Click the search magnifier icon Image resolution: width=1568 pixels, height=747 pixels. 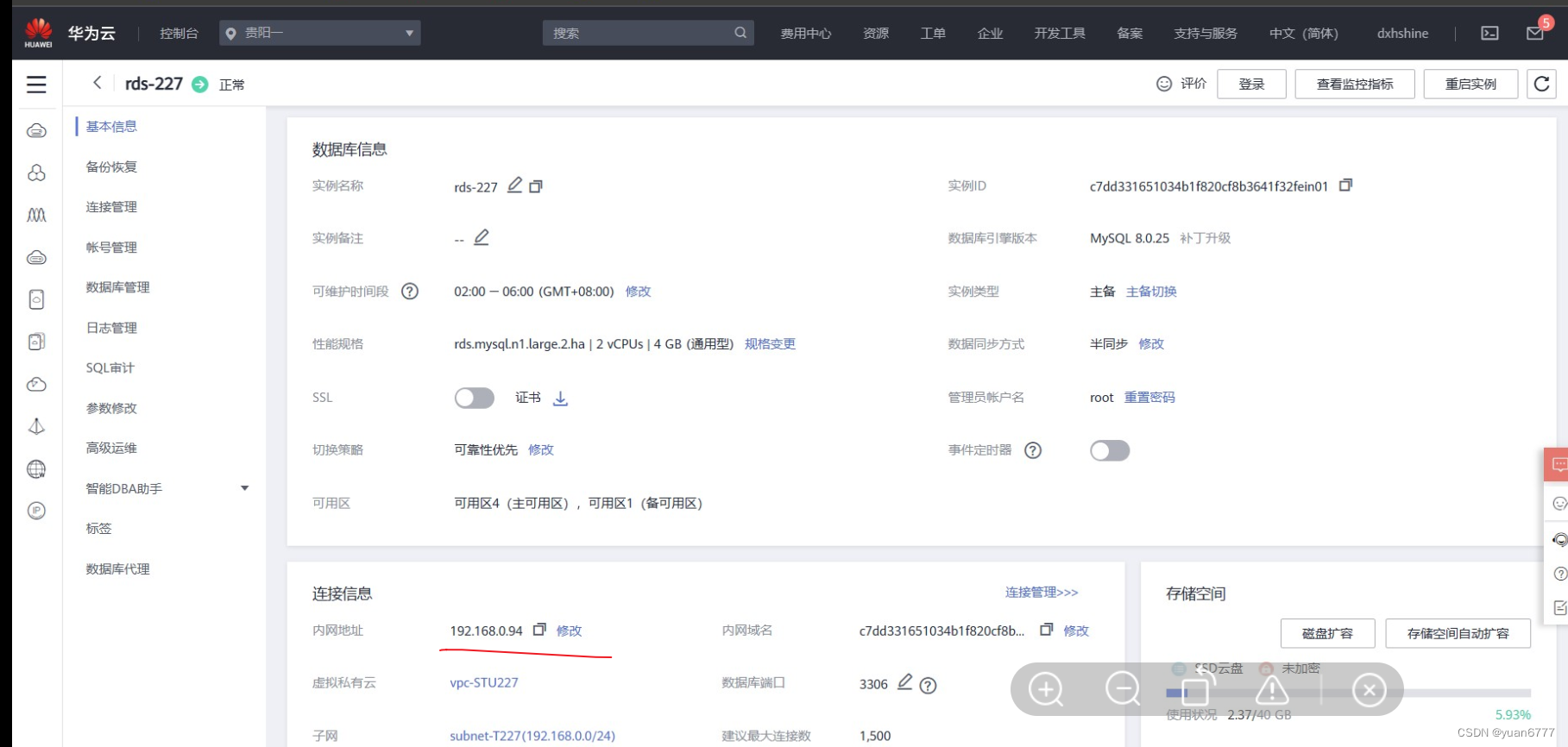coord(740,33)
